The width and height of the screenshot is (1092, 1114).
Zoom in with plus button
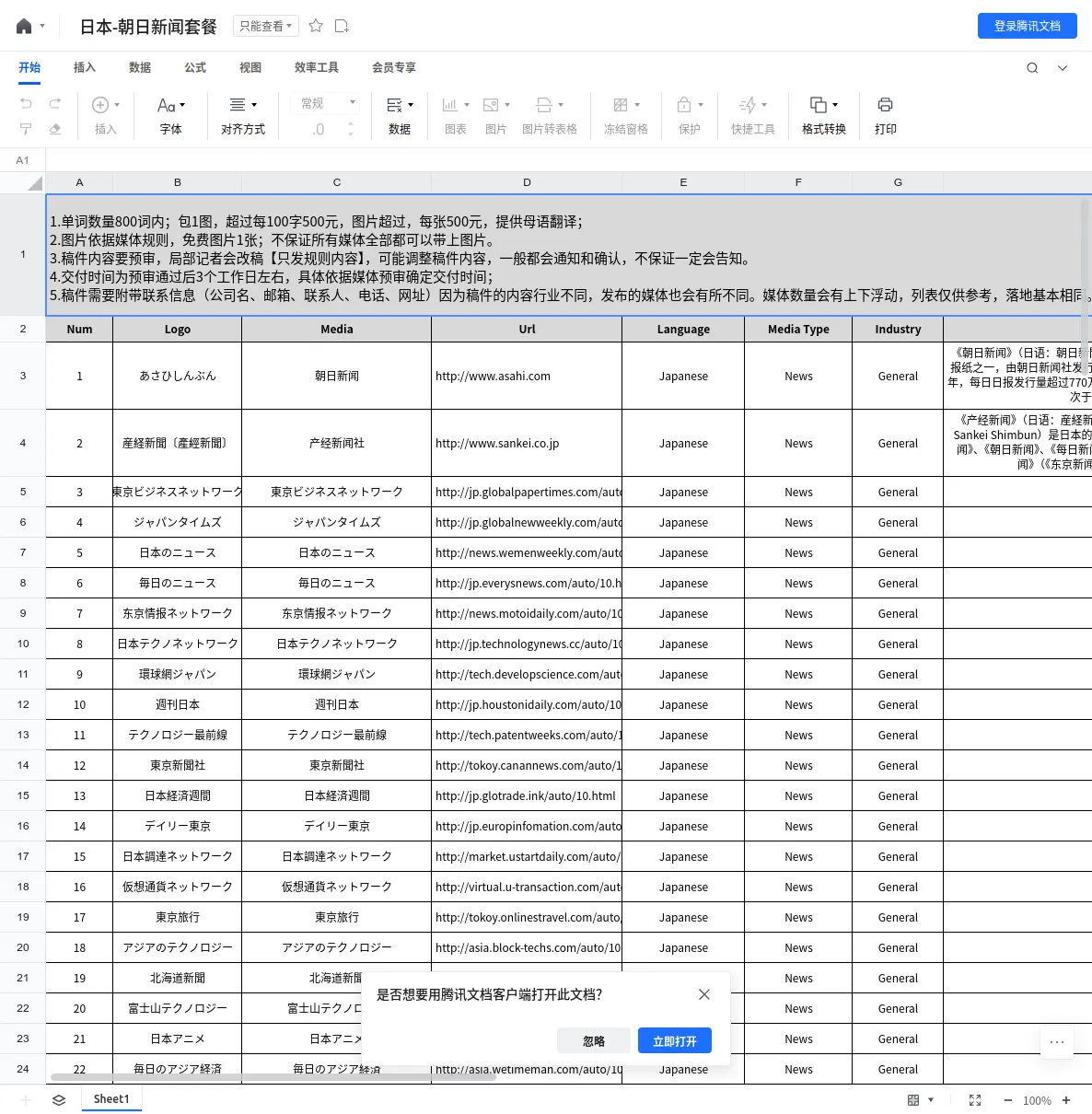pyautogui.click(x=1066, y=1100)
